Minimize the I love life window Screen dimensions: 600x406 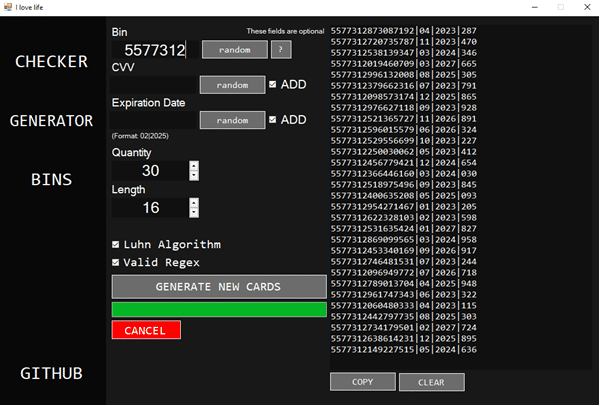pyautogui.click(x=535, y=7)
